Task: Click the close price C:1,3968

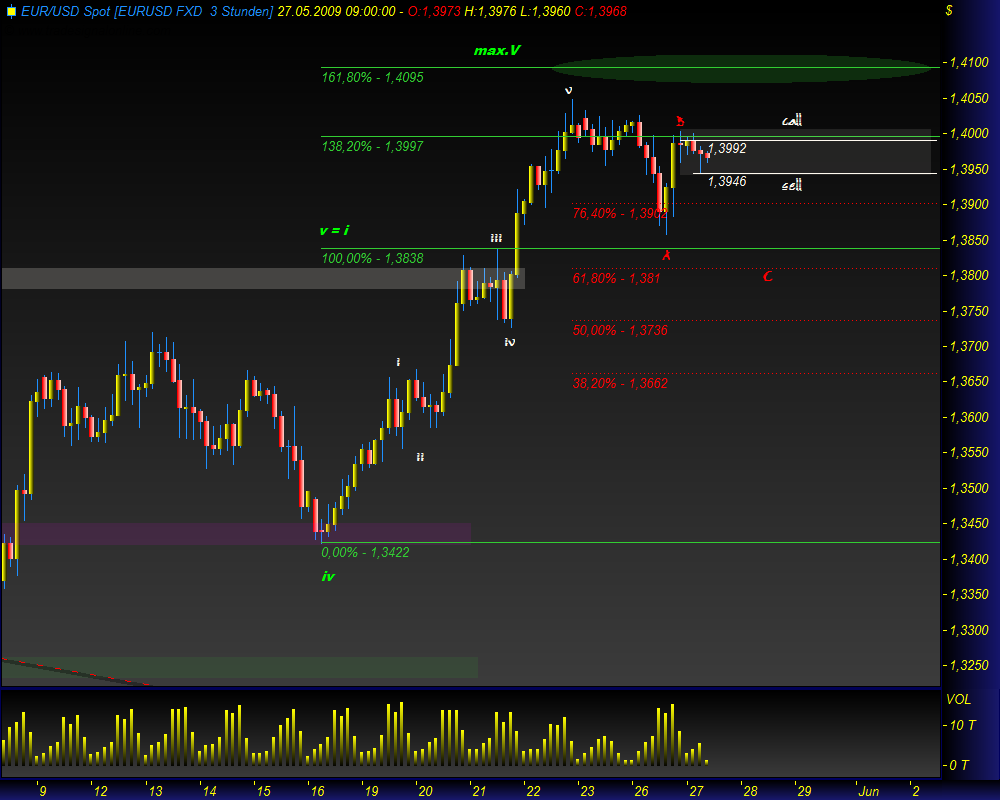Action: tap(600, 11)
